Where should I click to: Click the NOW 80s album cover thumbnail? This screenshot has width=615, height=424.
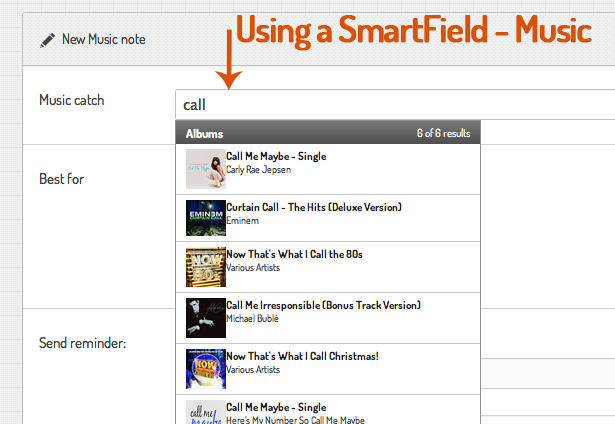tap(206, 267)
